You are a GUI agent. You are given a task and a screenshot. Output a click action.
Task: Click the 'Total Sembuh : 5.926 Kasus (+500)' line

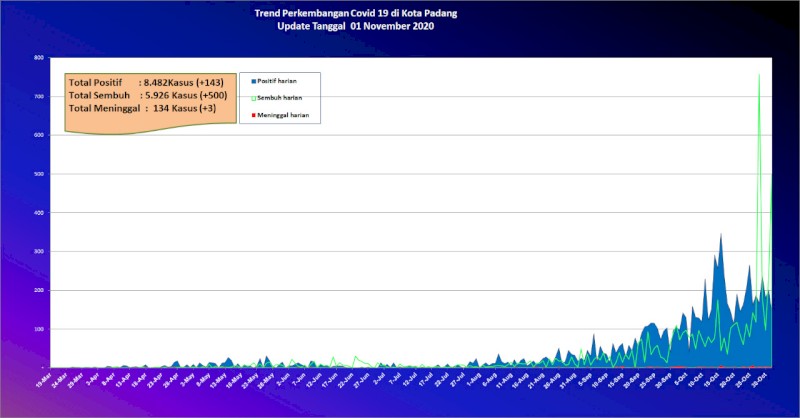(148, 95)
